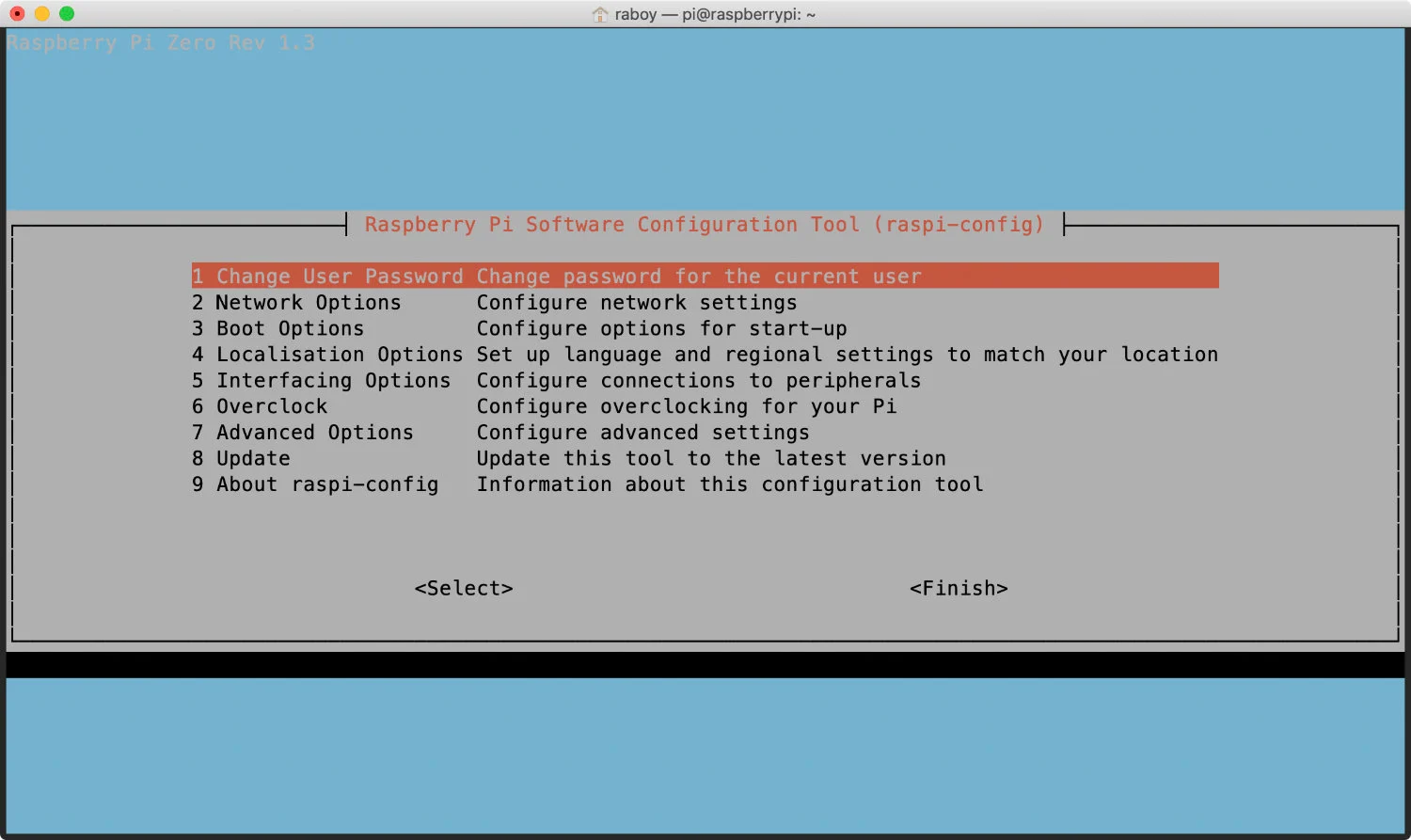Click the raspi-config dialog title text
1411x840 pixels.
pos(705,224)
